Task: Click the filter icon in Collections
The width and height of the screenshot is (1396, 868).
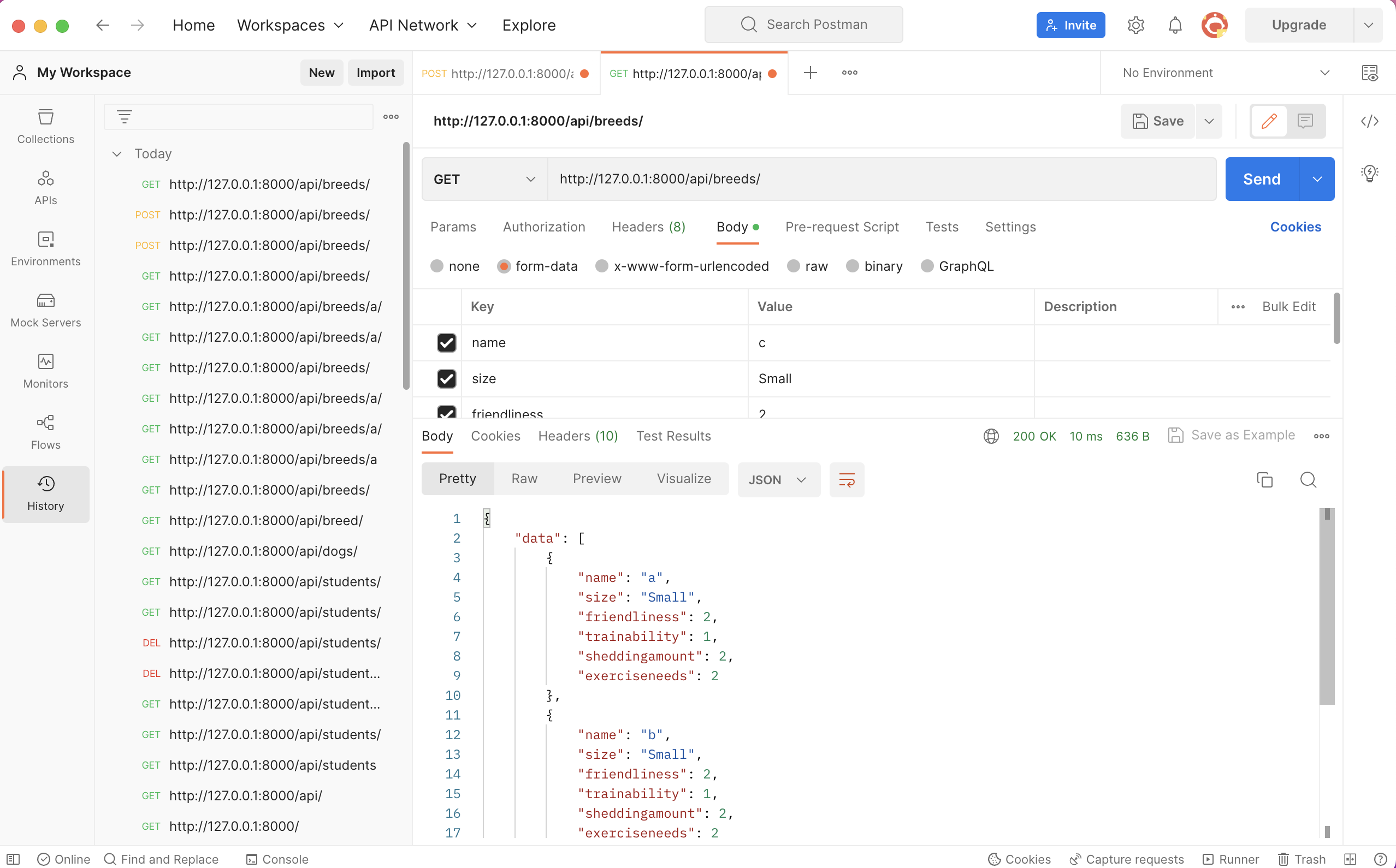Action: click(x=124, y=117)
